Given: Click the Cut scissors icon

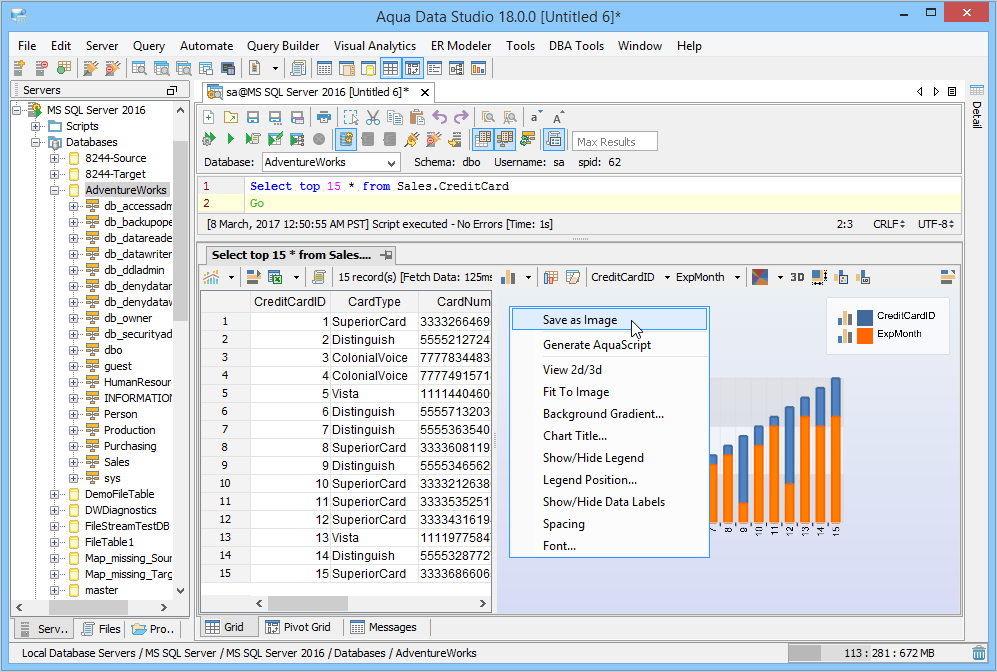Looking at the screenshot, I should 374,117.
